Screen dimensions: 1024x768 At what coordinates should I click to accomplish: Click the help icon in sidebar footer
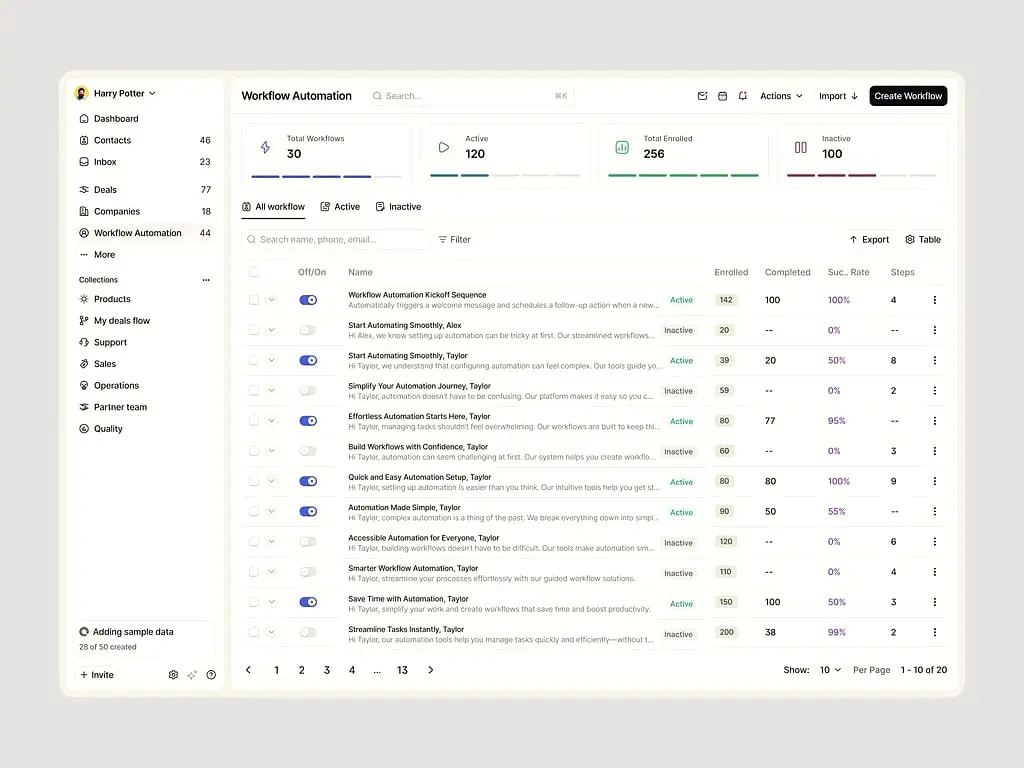(211, 675)
